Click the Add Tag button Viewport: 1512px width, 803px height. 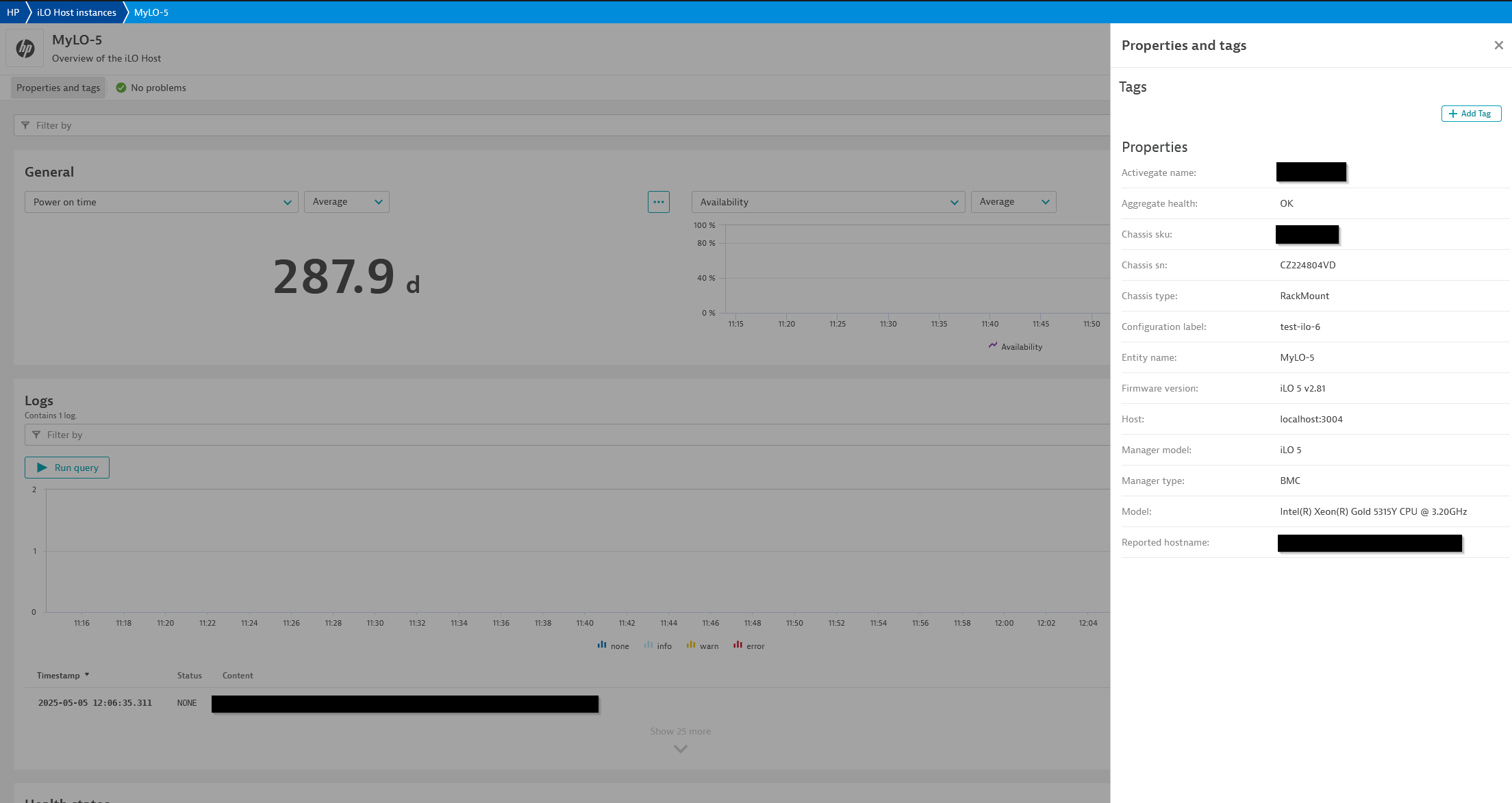point(1471,114)
